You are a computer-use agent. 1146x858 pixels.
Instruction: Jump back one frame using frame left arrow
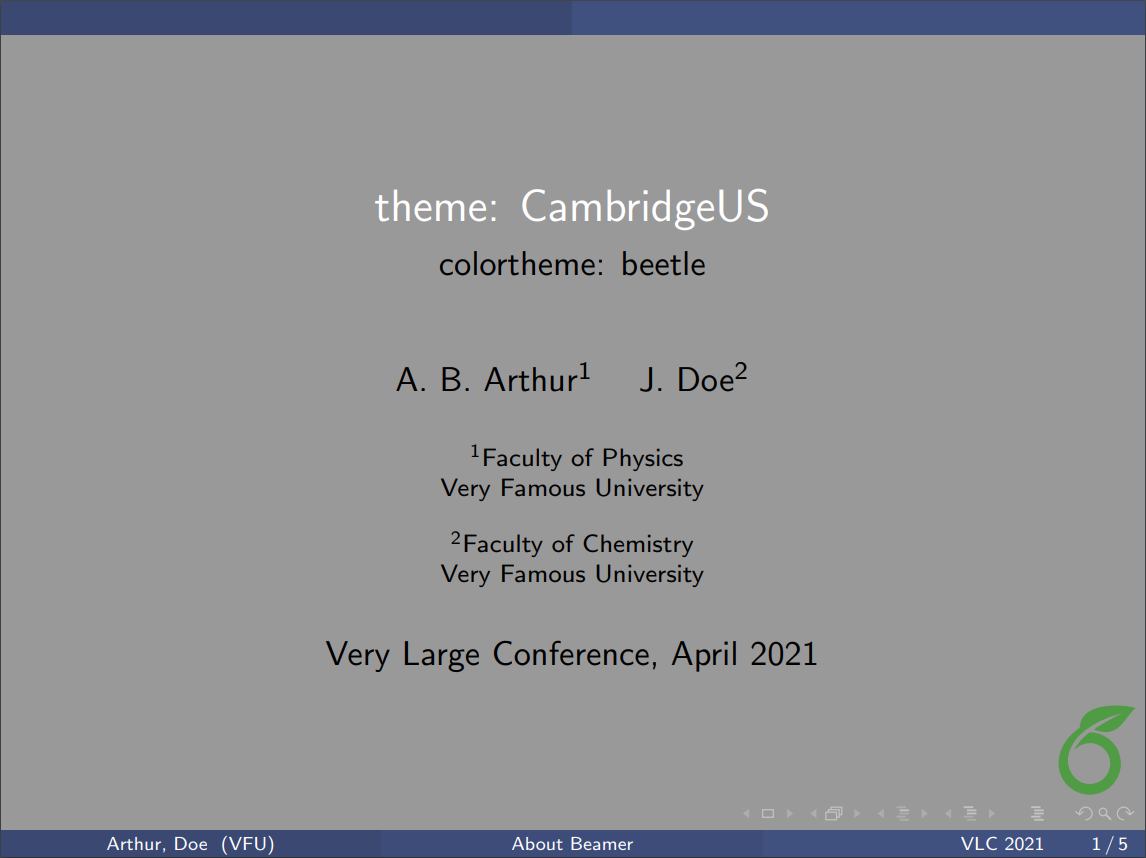pos(813,813)
